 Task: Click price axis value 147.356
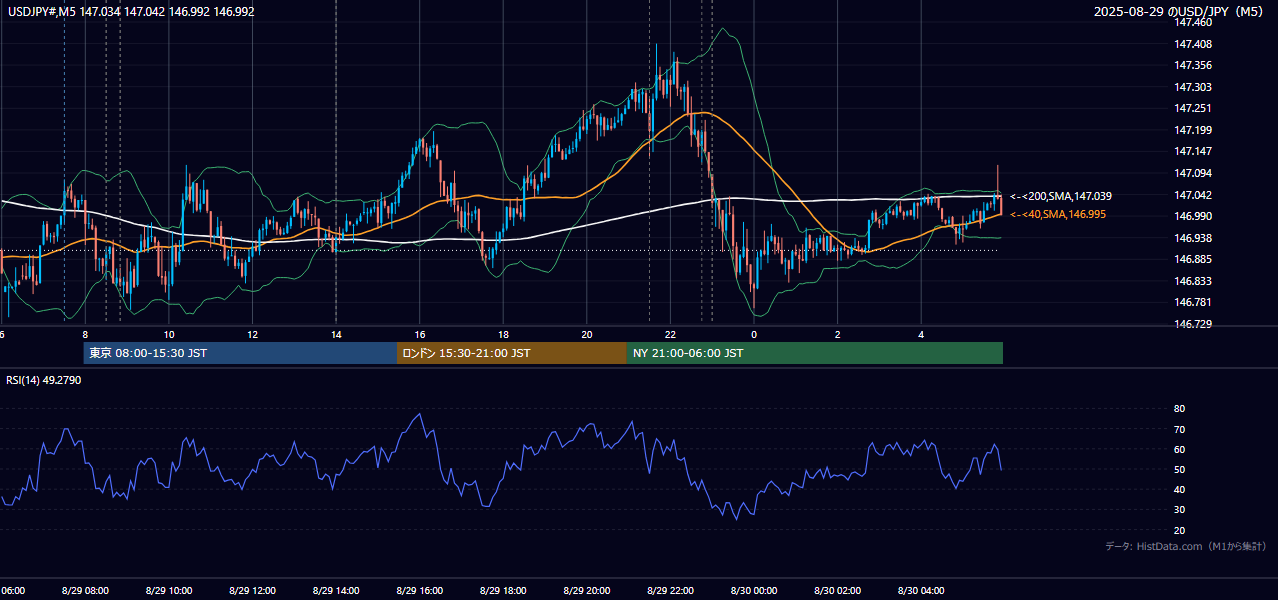tap(1194, 65)
